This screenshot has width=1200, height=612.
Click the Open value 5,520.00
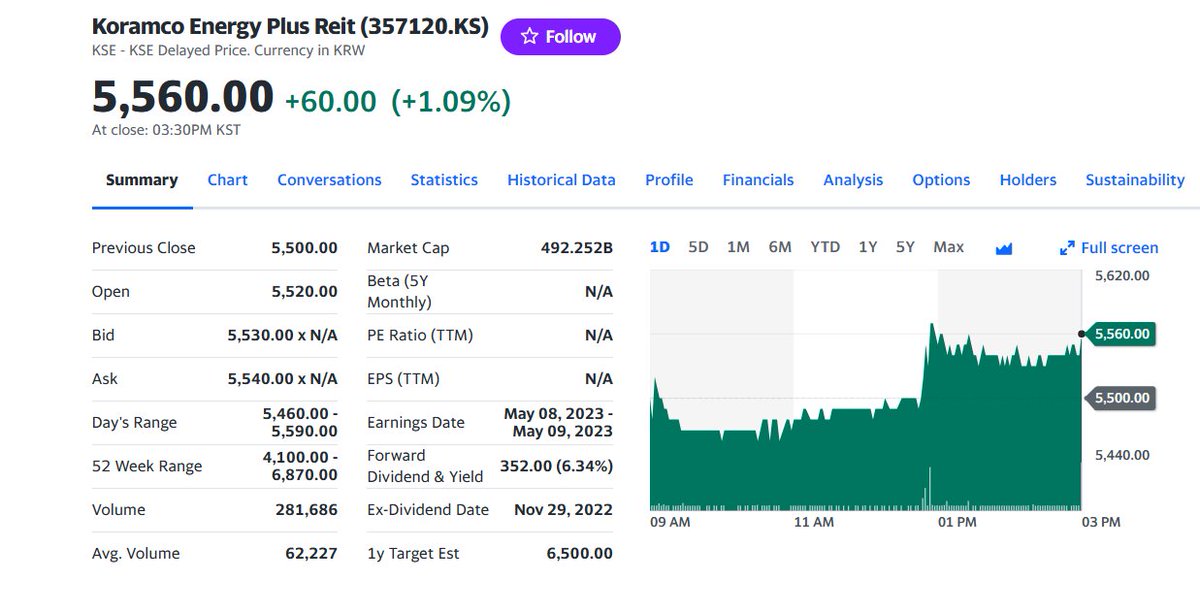coord(304,292)
